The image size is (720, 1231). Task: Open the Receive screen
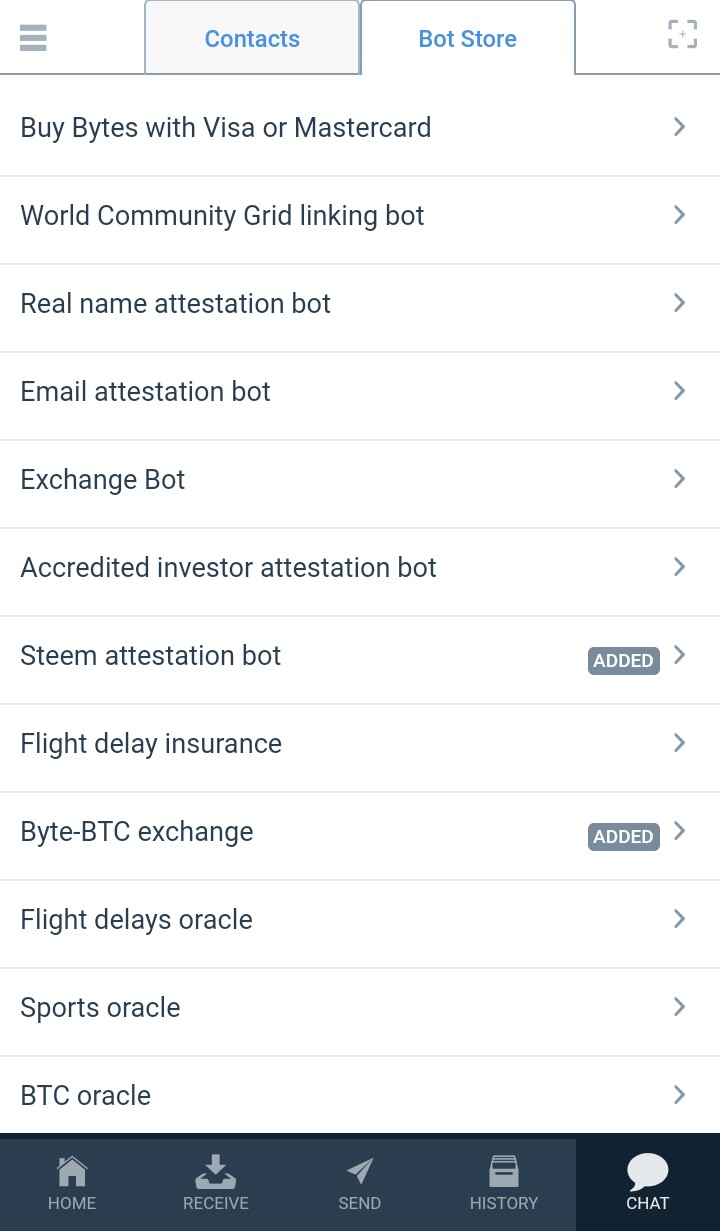pos(216,1183)
